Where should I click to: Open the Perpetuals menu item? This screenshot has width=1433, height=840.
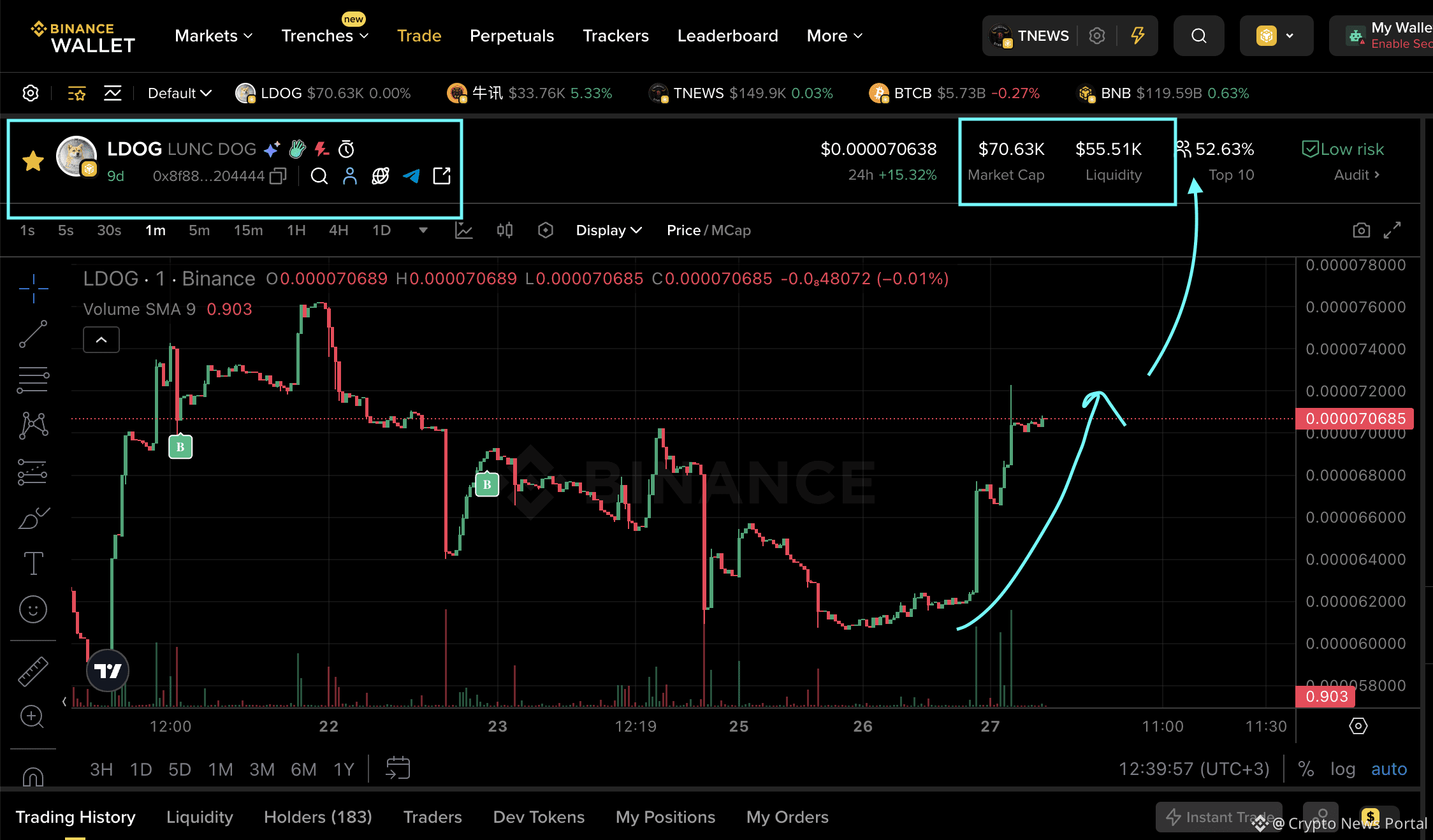[511, 36]
